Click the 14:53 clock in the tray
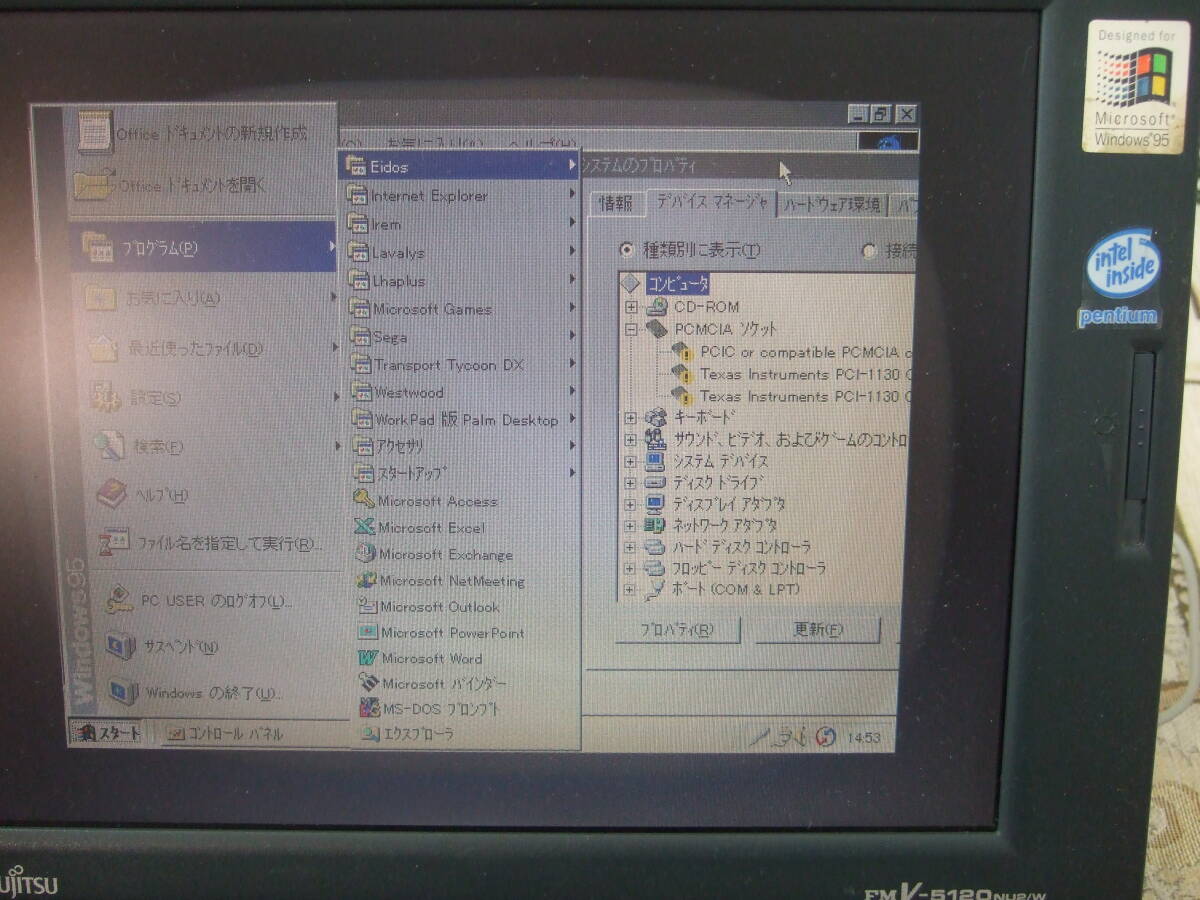Image resolution: width=1200 pixels, height=900 pixels. coord(863,738)
